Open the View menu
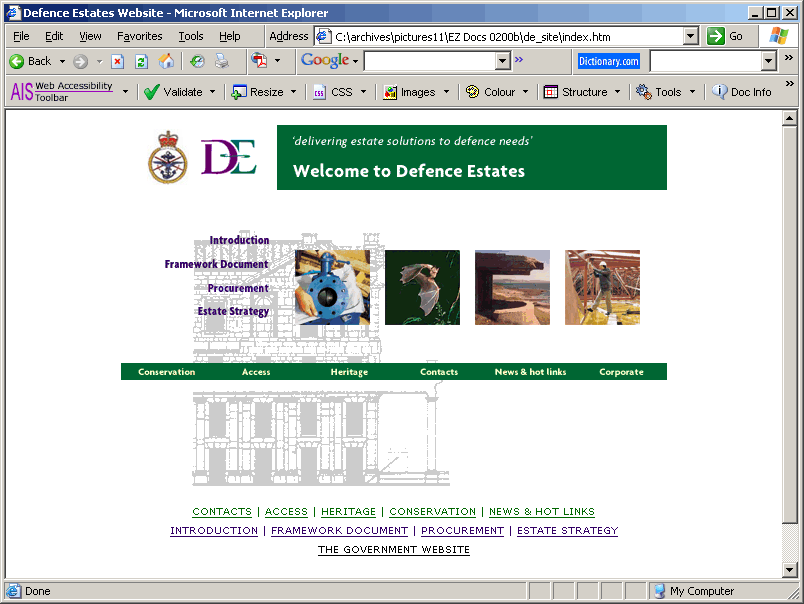This screenshot has height=604, width=804. (90, 36)
